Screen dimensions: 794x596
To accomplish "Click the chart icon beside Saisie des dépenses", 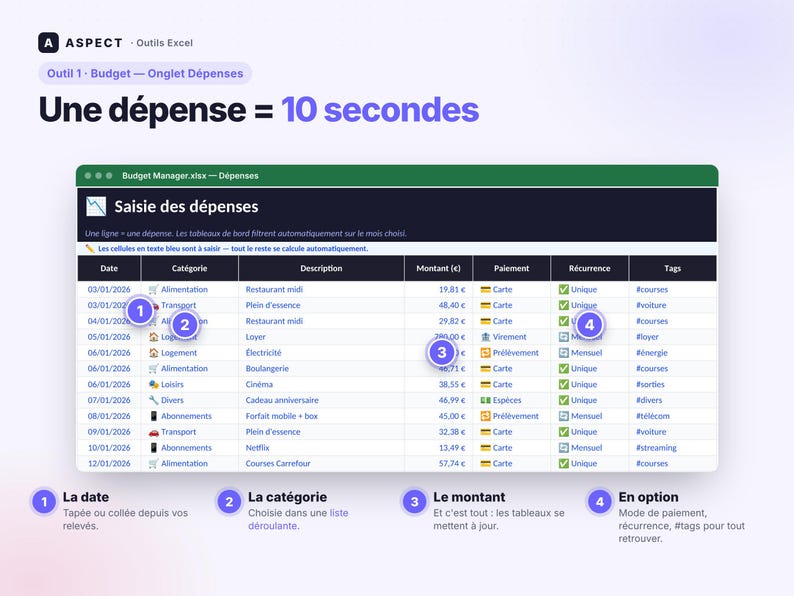I will coord(96,207).
